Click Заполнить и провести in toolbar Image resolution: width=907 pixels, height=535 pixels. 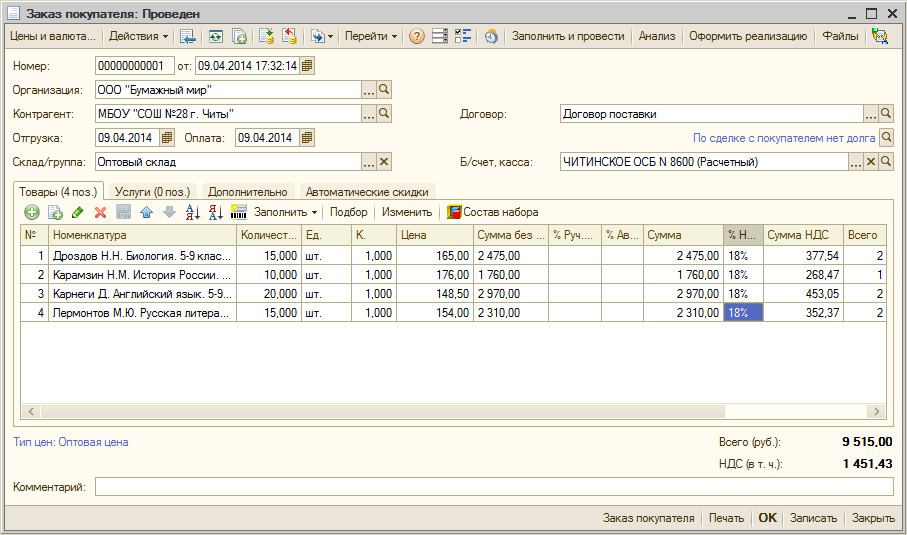pyautogui.click(x=568, y=36)
